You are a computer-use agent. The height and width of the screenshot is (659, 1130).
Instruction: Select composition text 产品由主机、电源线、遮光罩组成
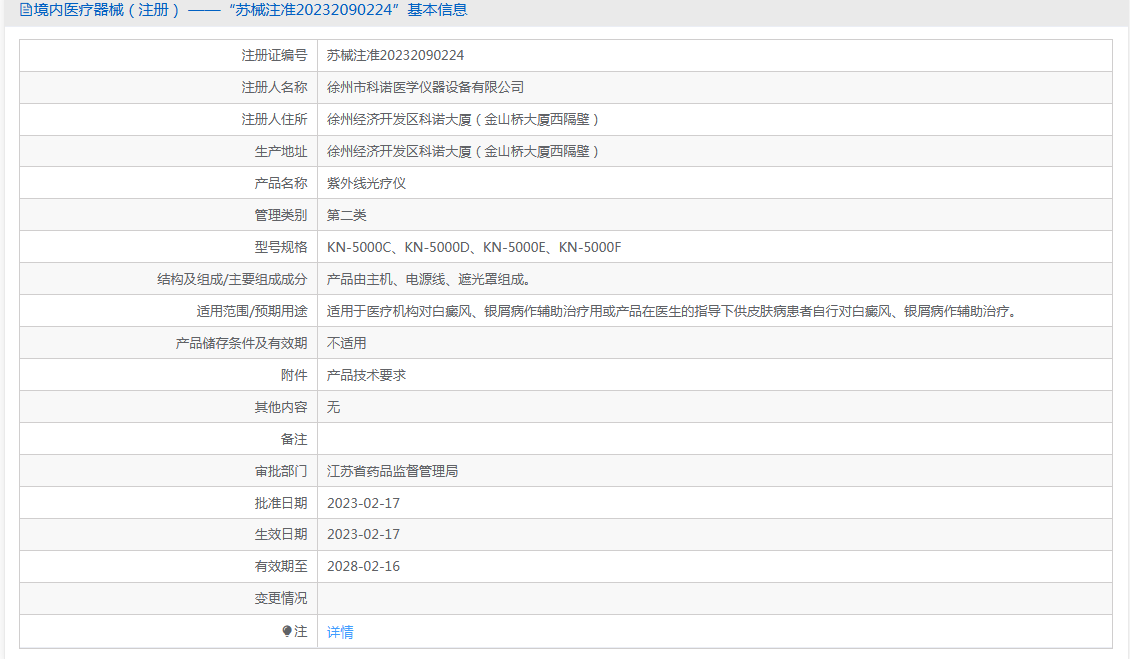429,279
